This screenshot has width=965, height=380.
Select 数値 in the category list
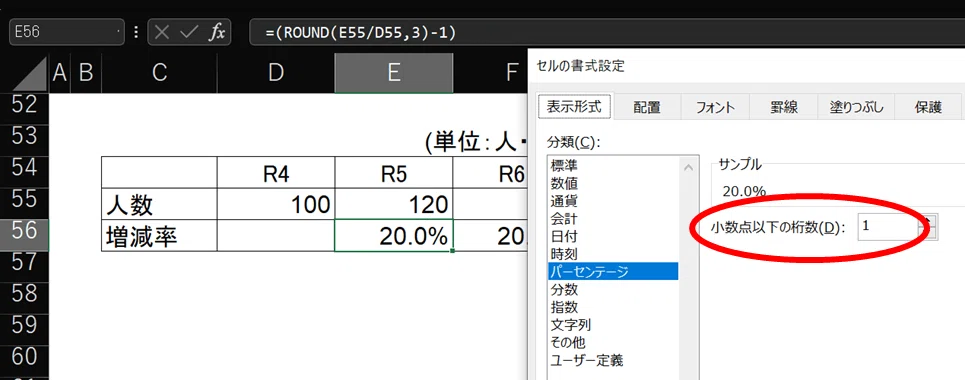click(613, 183)
